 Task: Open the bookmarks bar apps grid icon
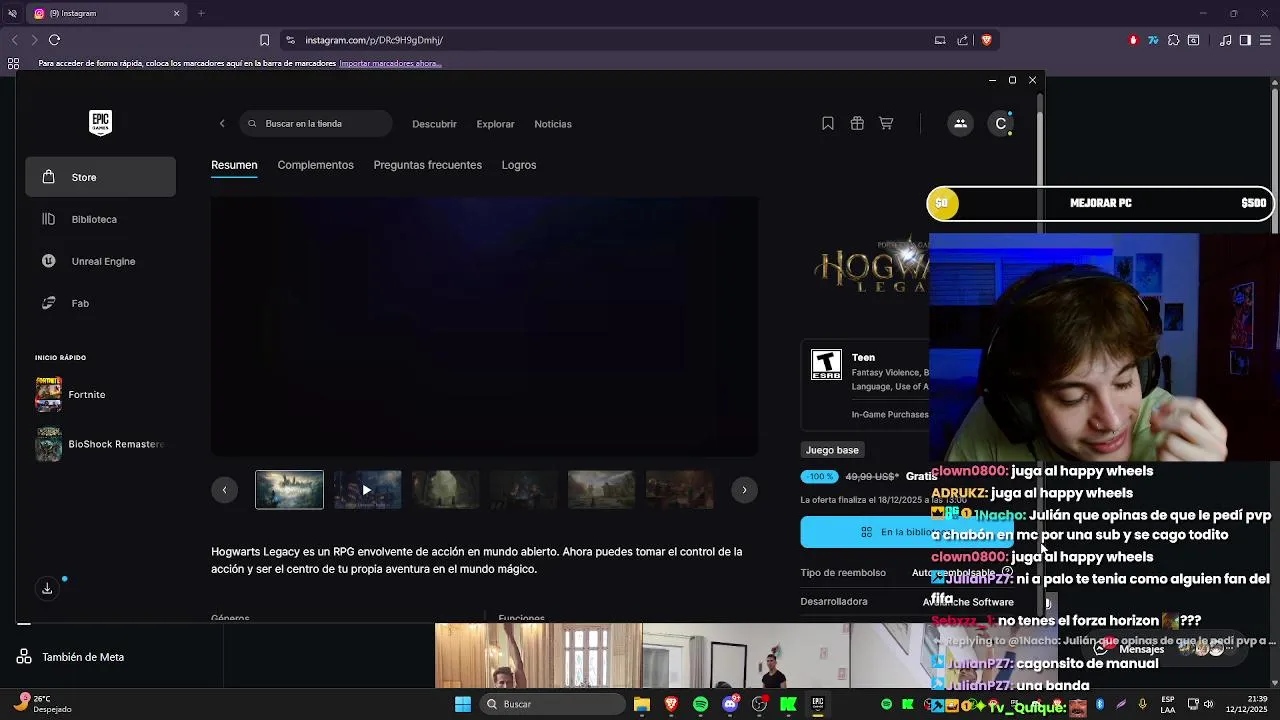pyautogui.click(x=13, y=63)
